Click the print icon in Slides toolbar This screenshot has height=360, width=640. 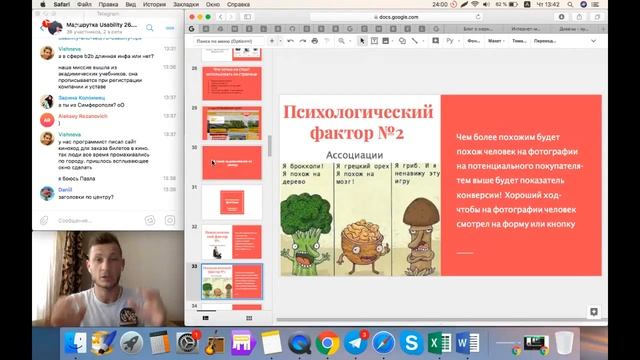315,41
